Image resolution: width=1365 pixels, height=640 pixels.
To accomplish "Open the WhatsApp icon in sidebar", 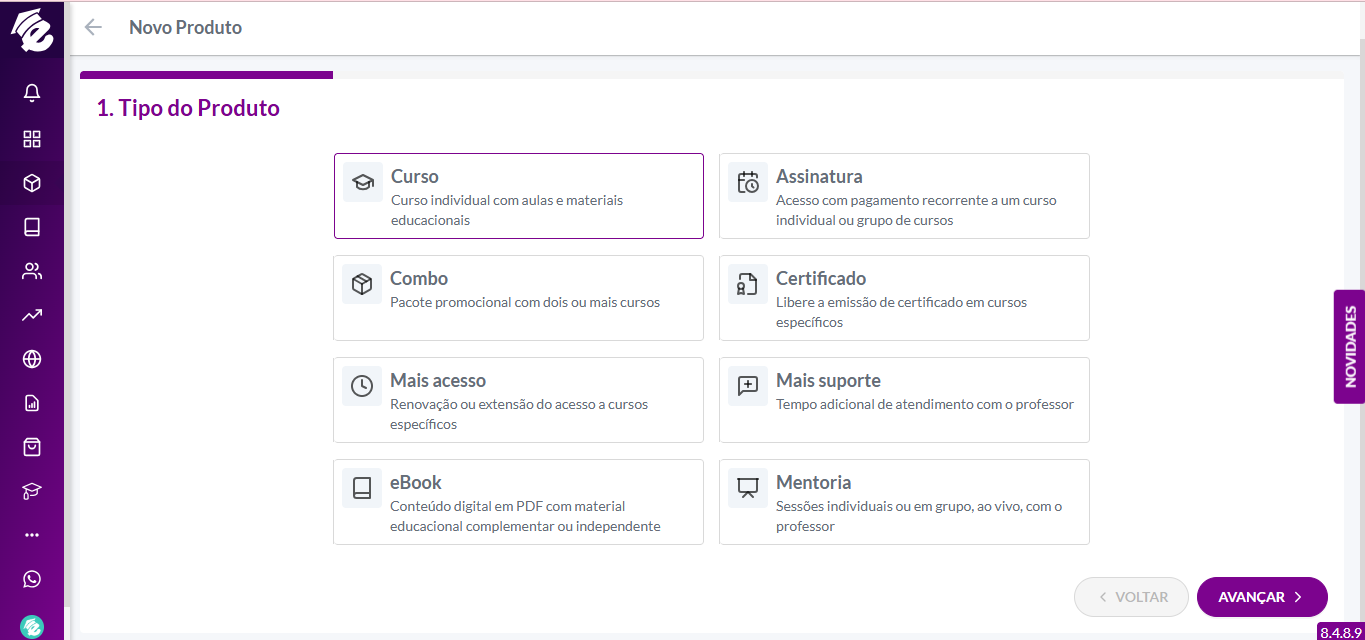I will (x=32, y=579).
